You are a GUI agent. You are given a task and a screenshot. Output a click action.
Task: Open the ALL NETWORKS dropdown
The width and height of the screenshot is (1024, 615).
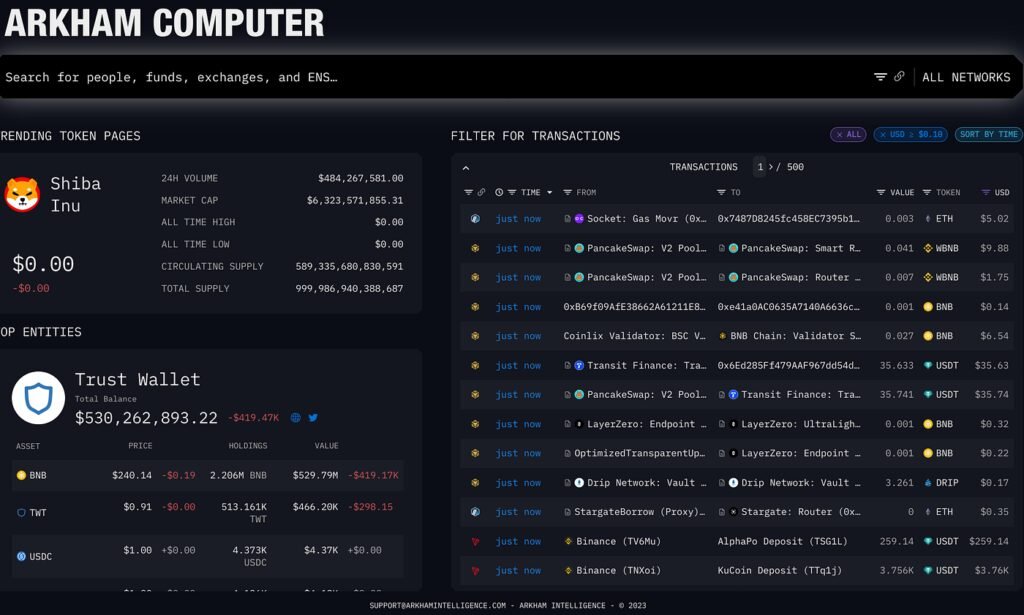[965, 77]
